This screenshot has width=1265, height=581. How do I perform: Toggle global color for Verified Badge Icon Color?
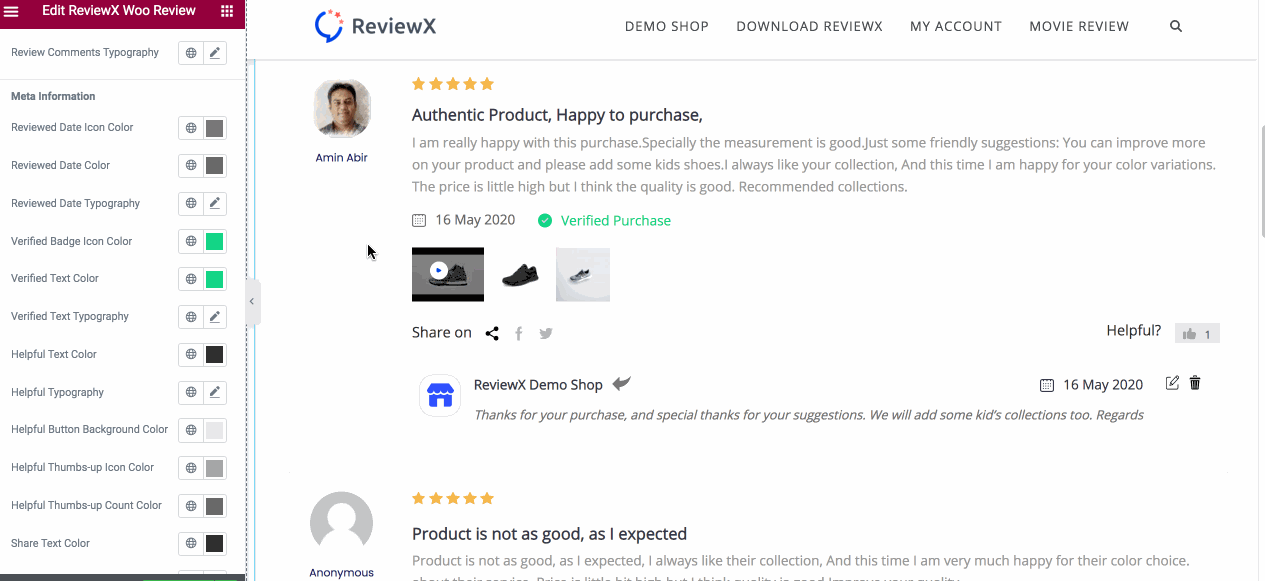pos(190,241)
